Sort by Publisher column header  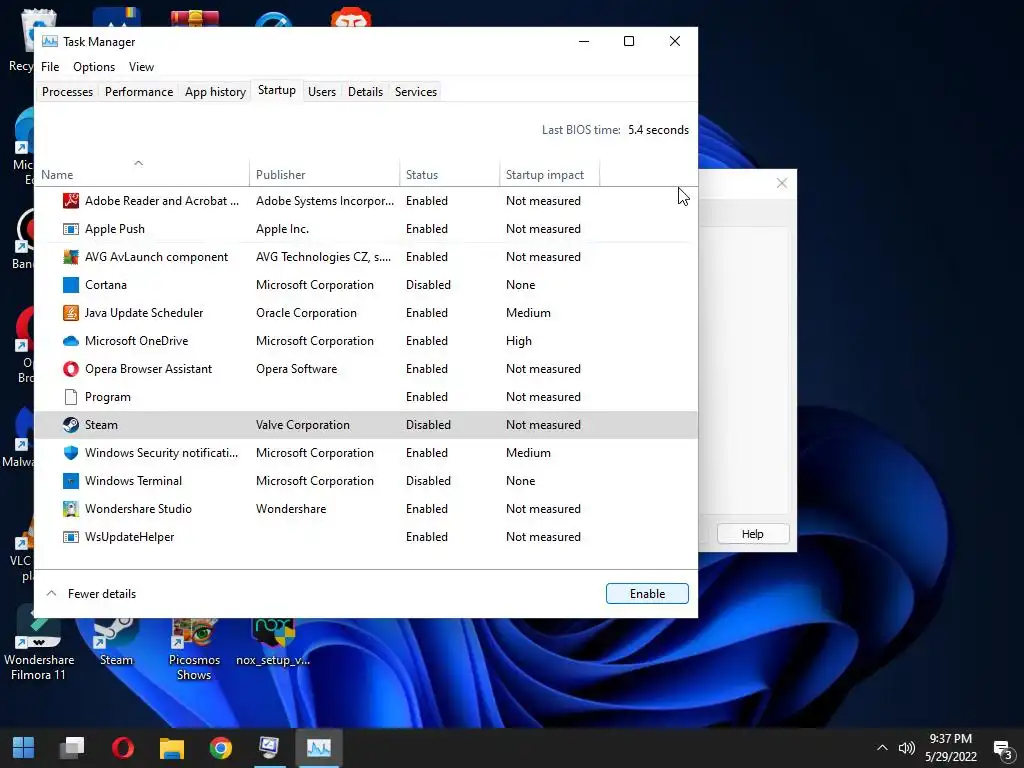324,174
